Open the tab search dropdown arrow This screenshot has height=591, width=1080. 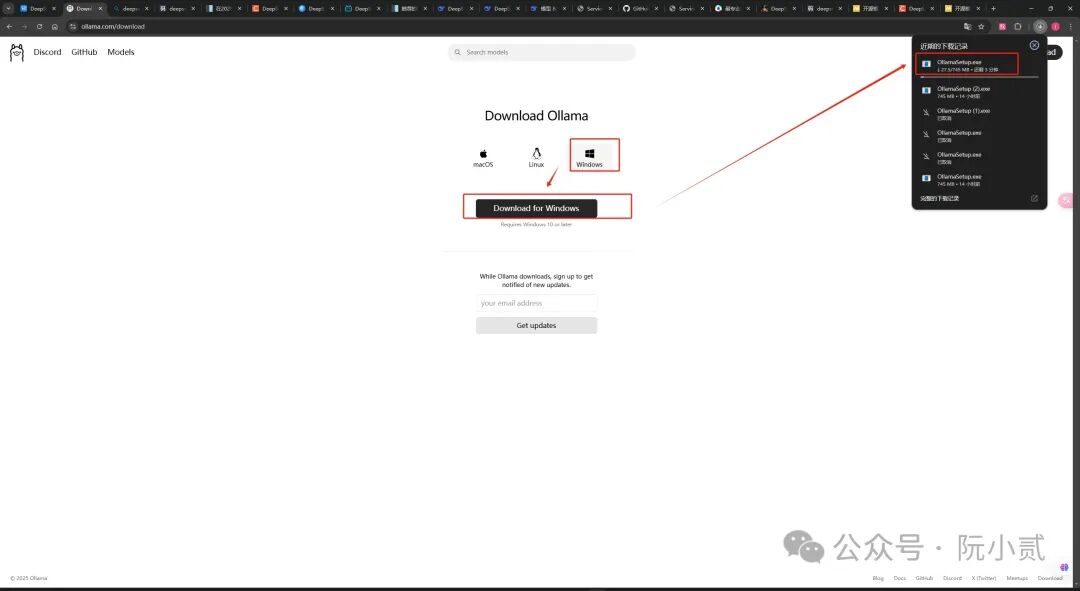click(x=8, y=8)
